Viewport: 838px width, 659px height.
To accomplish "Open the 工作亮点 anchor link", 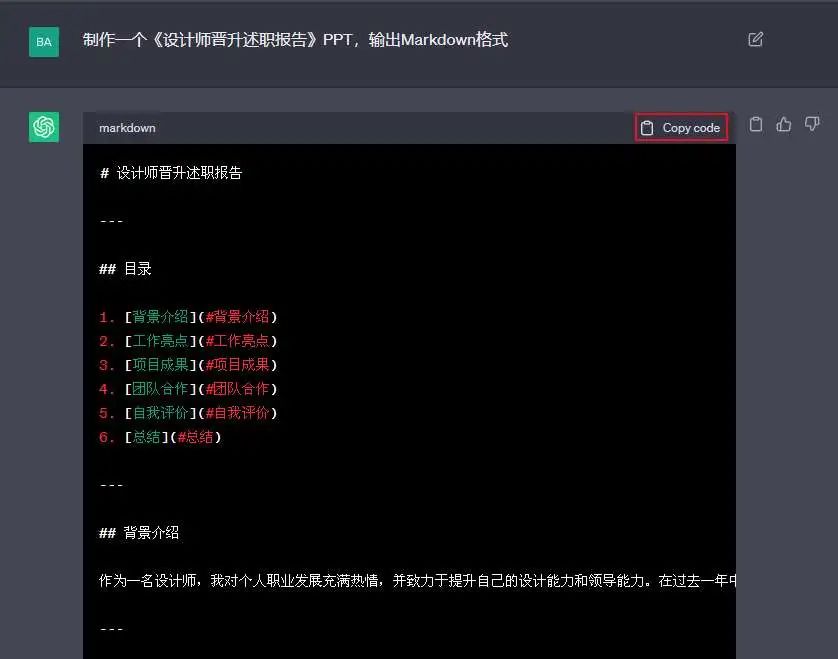I will pos(158,341).
